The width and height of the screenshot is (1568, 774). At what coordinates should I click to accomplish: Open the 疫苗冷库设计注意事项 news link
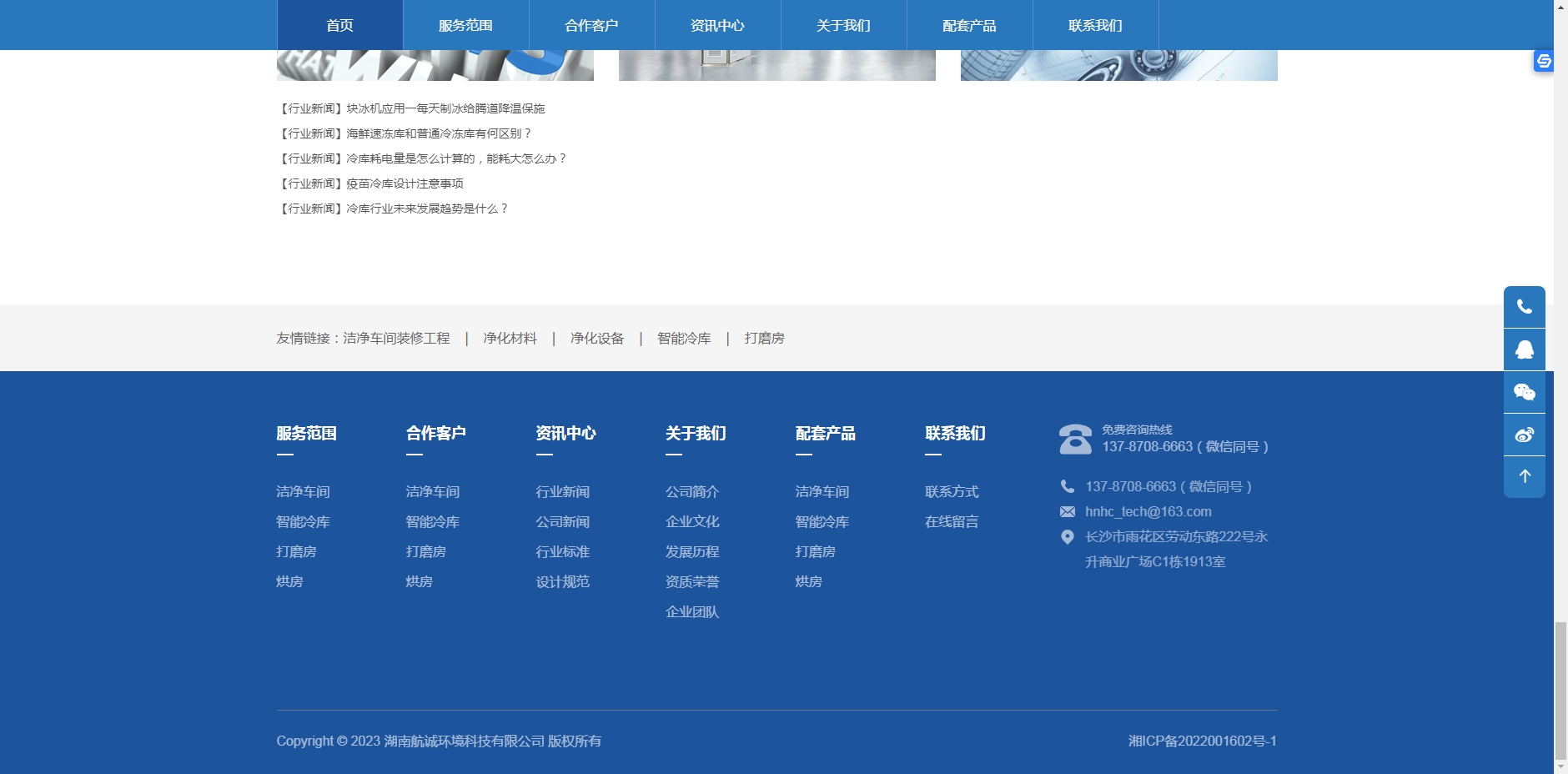(405, 183)
